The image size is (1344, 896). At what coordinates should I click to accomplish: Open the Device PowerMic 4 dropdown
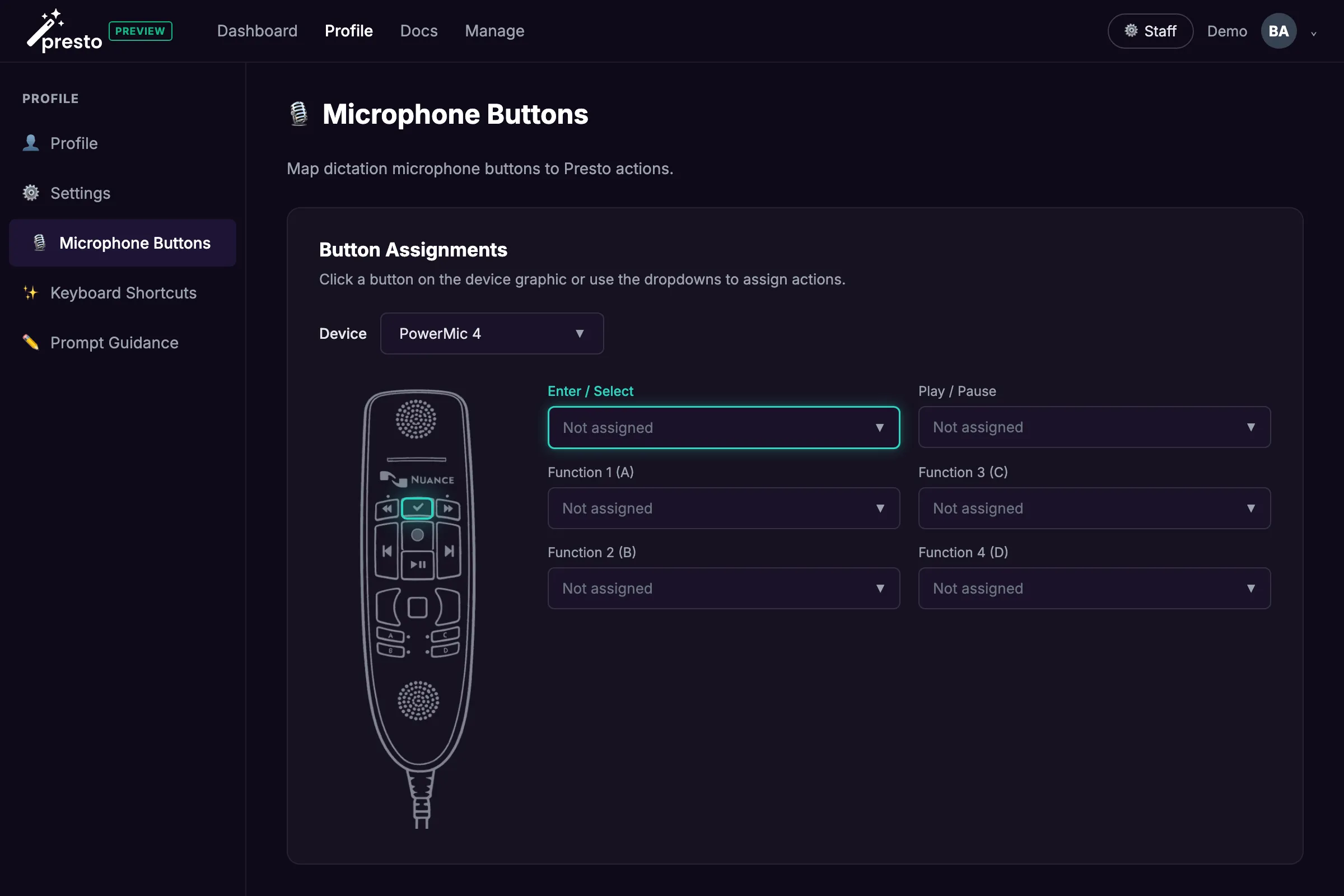point(492,333)
